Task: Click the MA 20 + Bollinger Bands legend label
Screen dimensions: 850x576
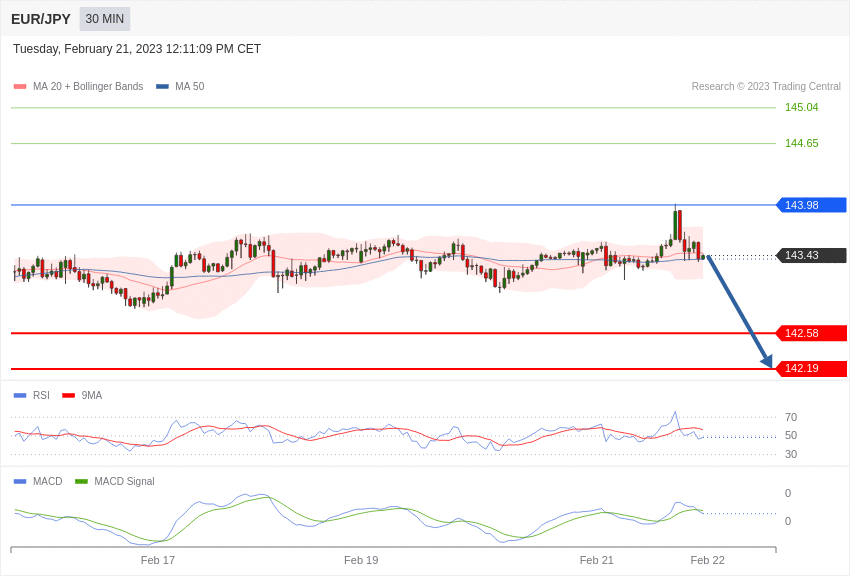Action: pos(88,87)
